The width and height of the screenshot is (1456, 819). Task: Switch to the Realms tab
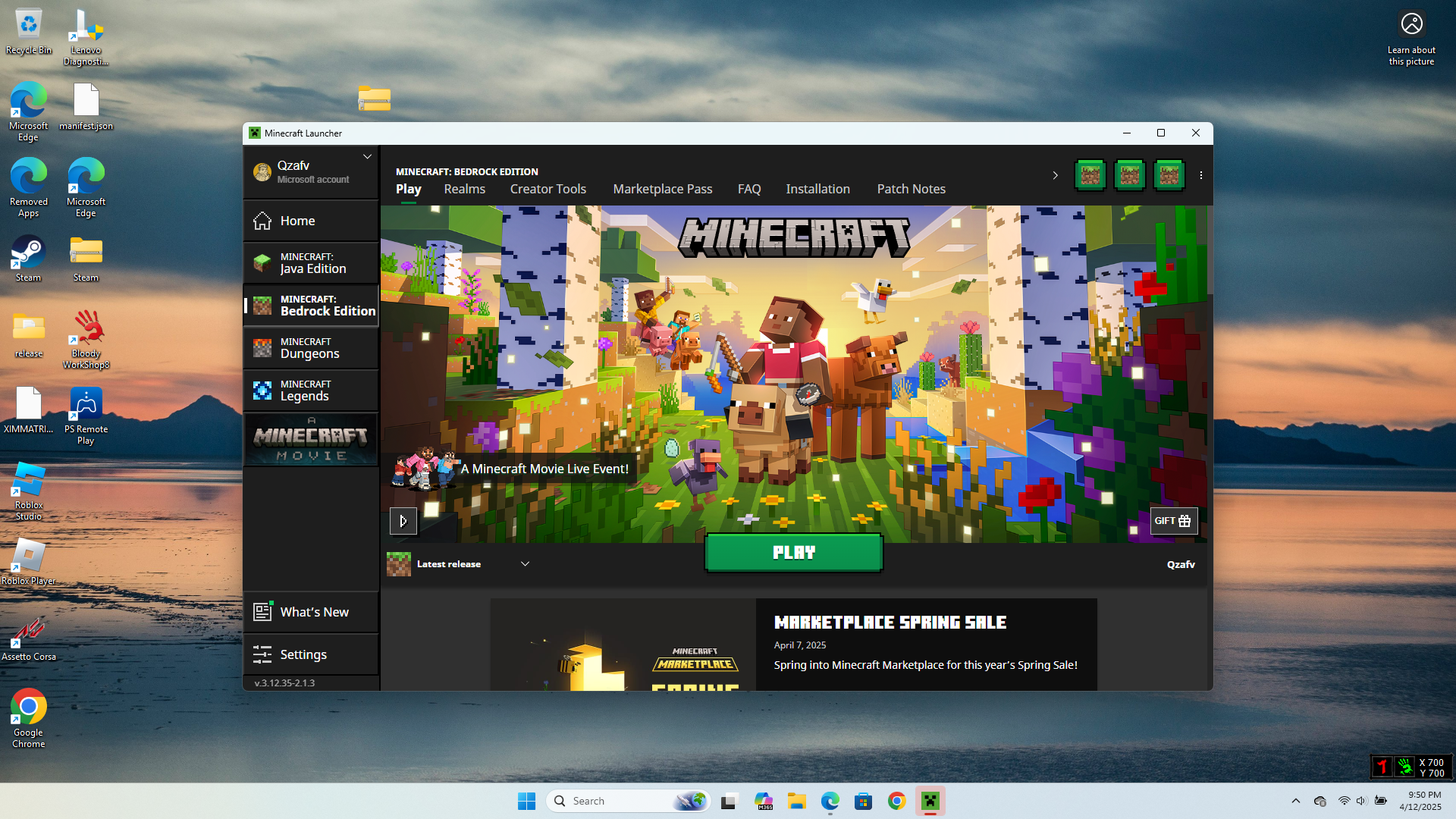(465, 189)
